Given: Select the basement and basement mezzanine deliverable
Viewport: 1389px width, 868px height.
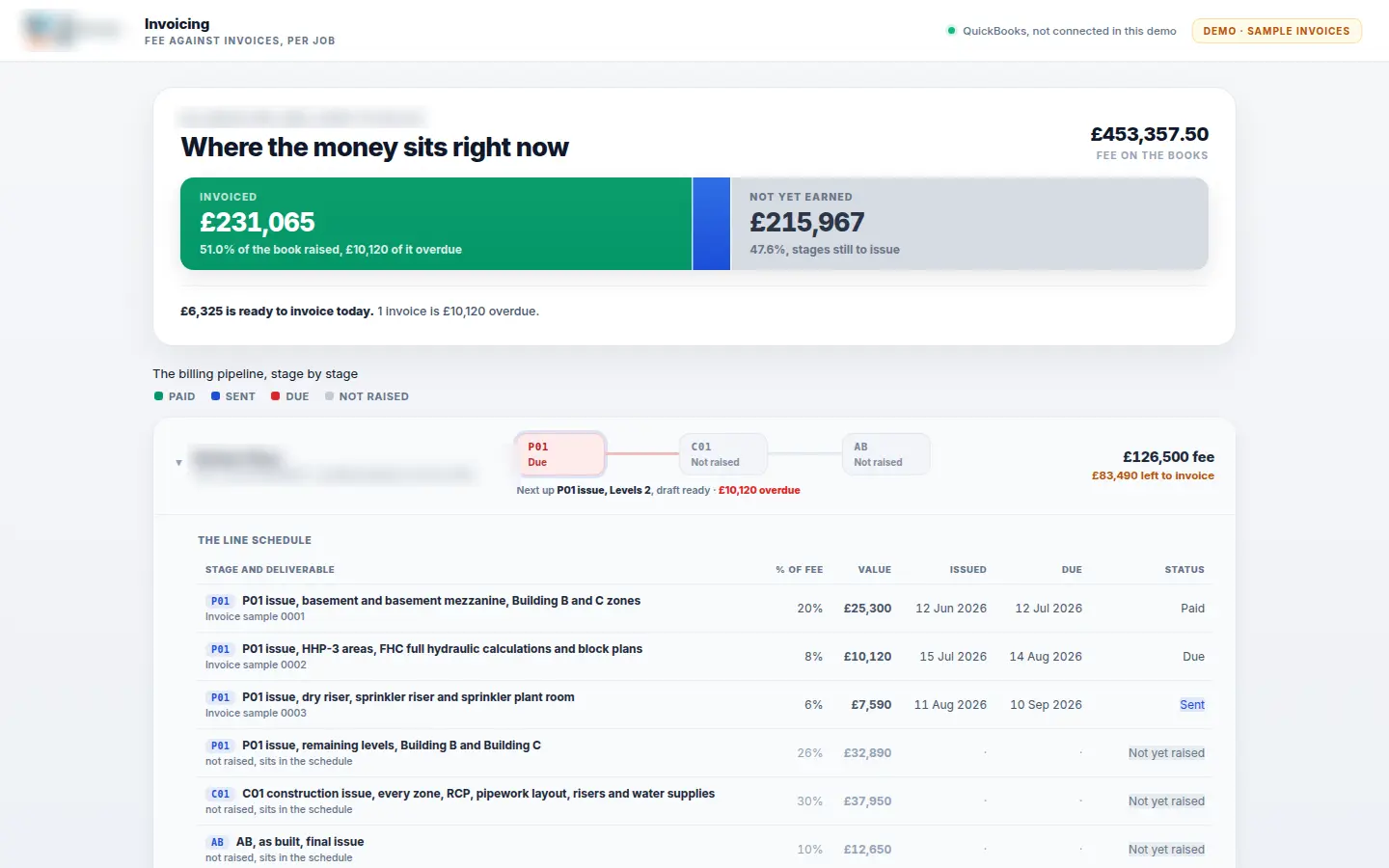Looking at the screenshot, I should pos(441,601).
